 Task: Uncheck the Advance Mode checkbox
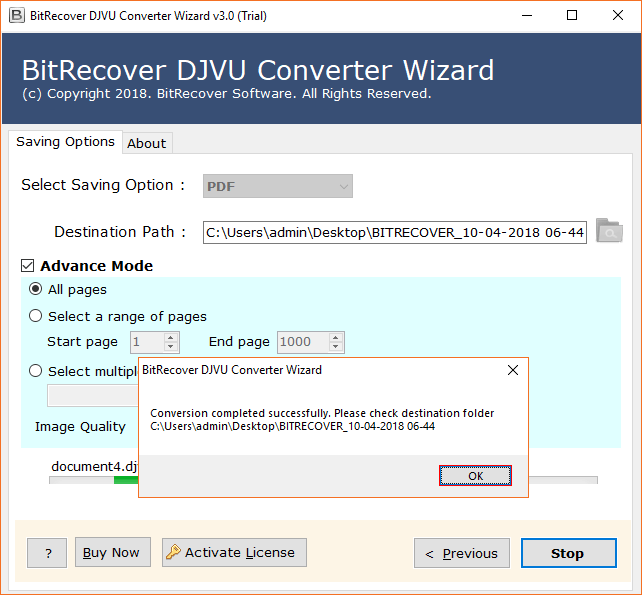click(27, 266)
